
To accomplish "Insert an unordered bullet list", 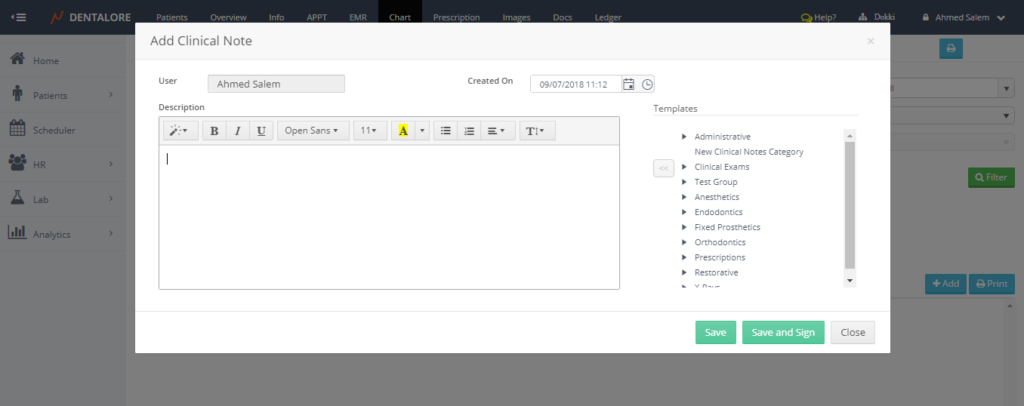I will pyautogui.click(x=445, y=131).
